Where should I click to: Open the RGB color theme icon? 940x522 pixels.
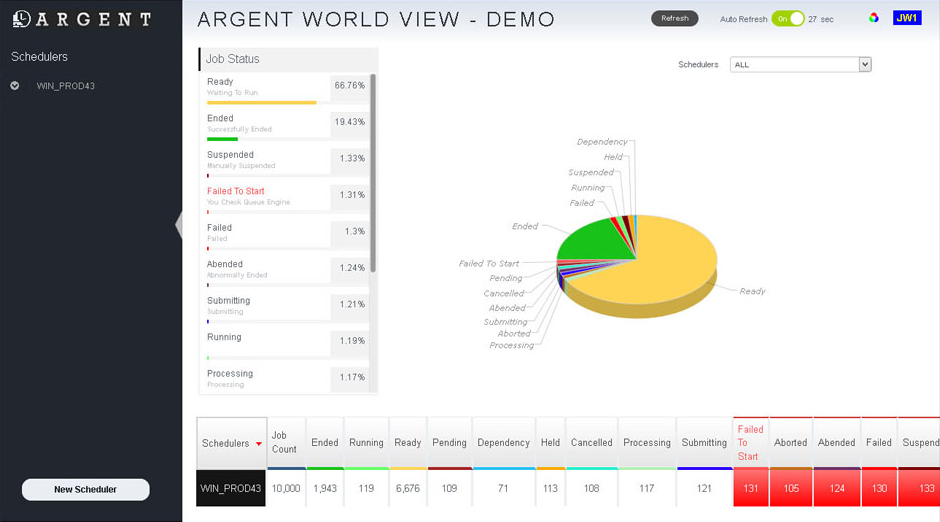873,18
